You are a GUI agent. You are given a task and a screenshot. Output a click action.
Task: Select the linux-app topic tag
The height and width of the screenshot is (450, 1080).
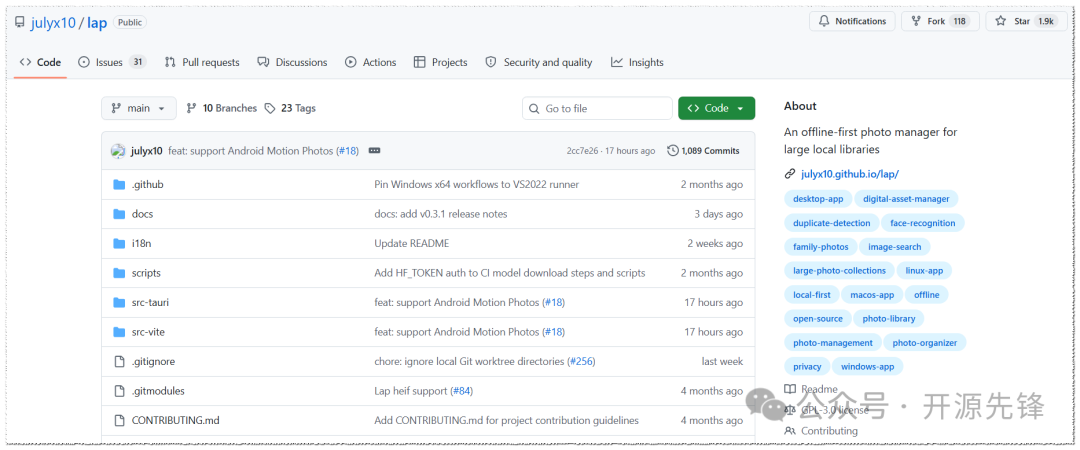pos(926,271)
